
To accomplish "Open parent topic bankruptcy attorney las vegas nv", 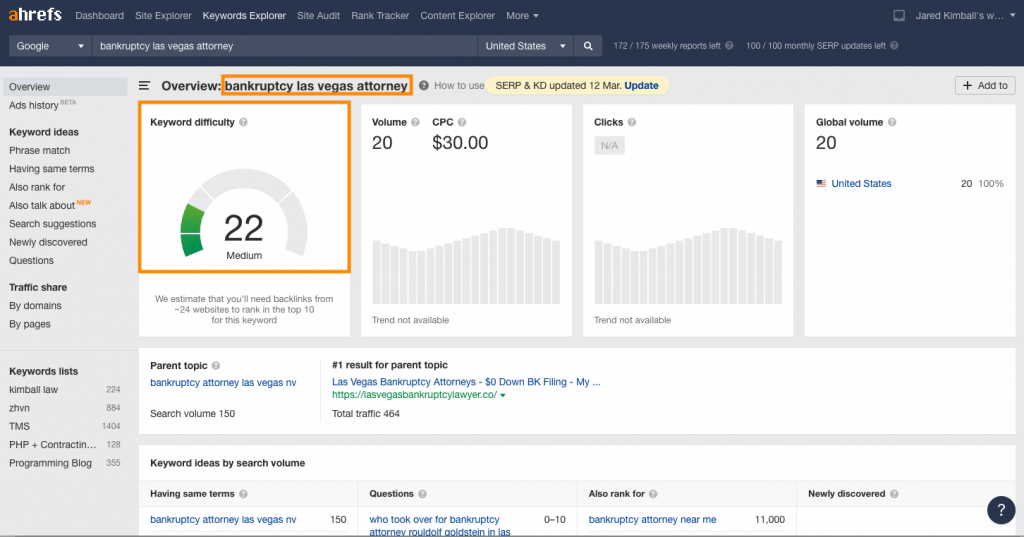I will [223, 383].
